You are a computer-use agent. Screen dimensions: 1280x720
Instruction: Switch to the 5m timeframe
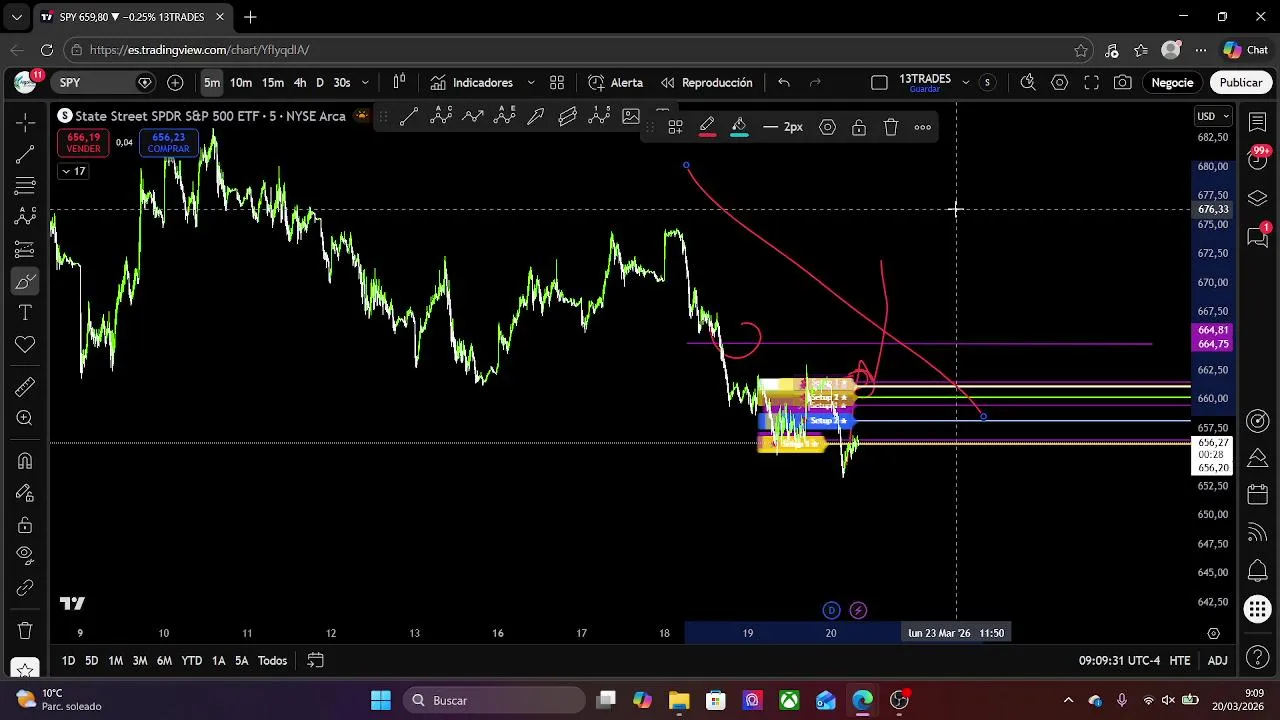(212, 83)
